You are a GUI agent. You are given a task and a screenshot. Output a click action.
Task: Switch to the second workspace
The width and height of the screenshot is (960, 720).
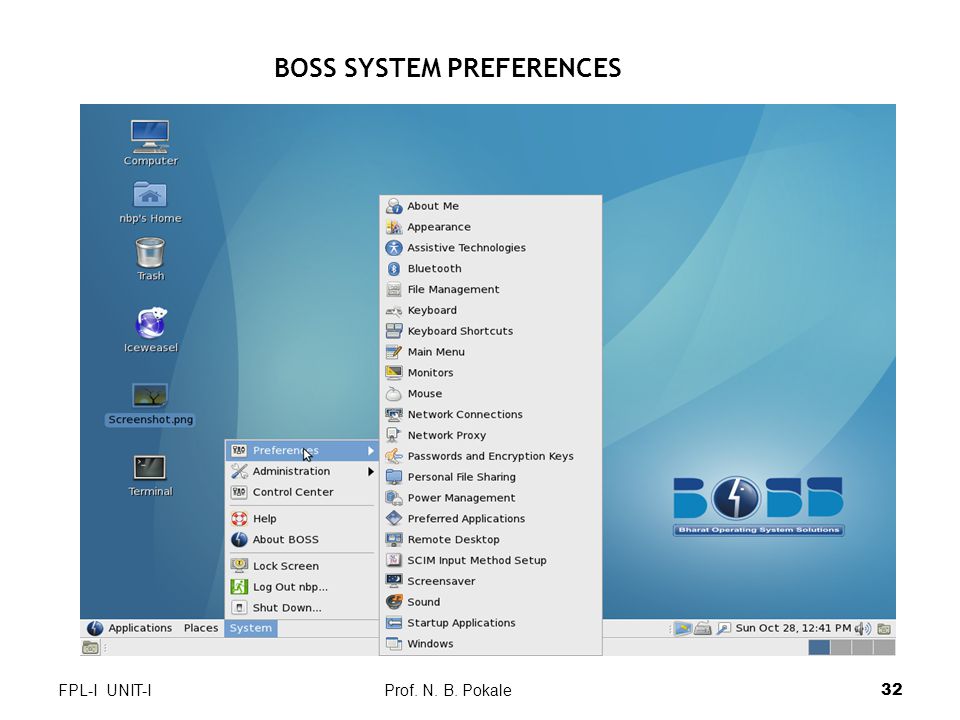coord(841,647)
